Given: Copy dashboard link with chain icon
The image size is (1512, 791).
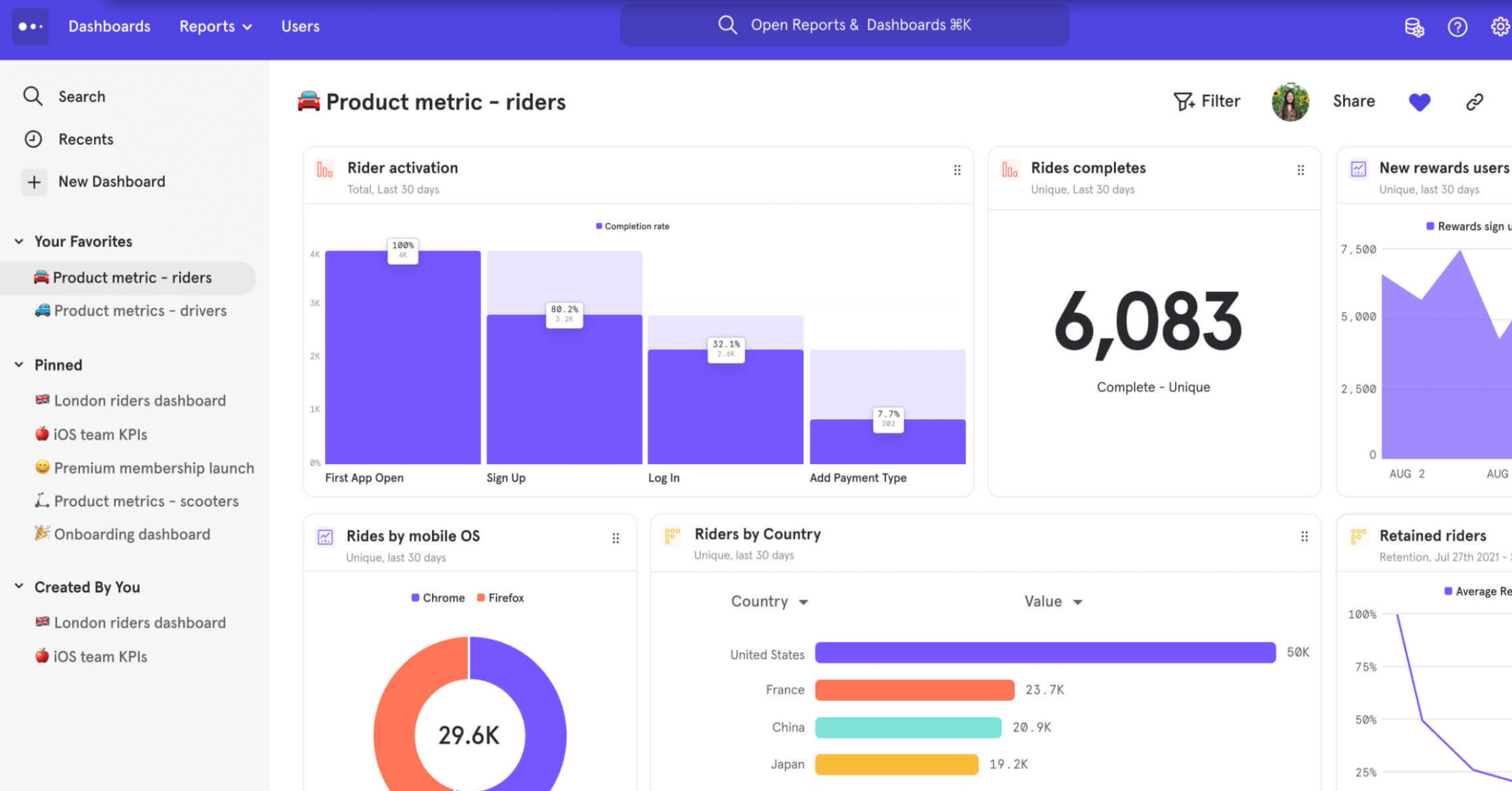Looking at the screenshot, I should tap(1474, 102).
